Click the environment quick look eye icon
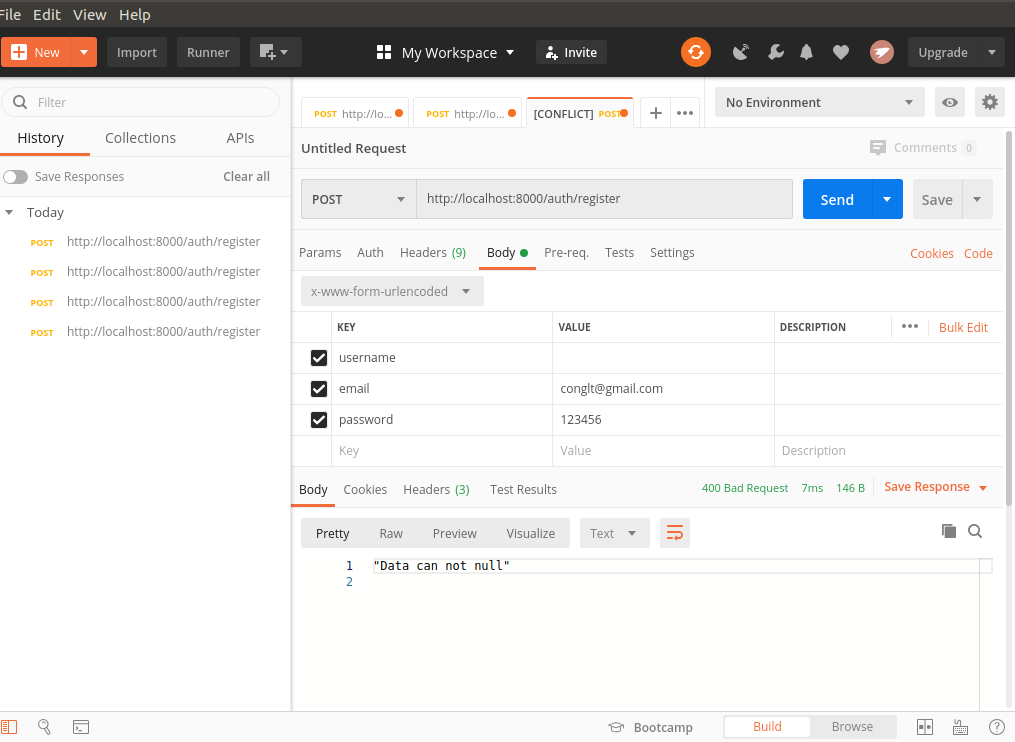The image size is (1015, 742). tap(950, 102)
